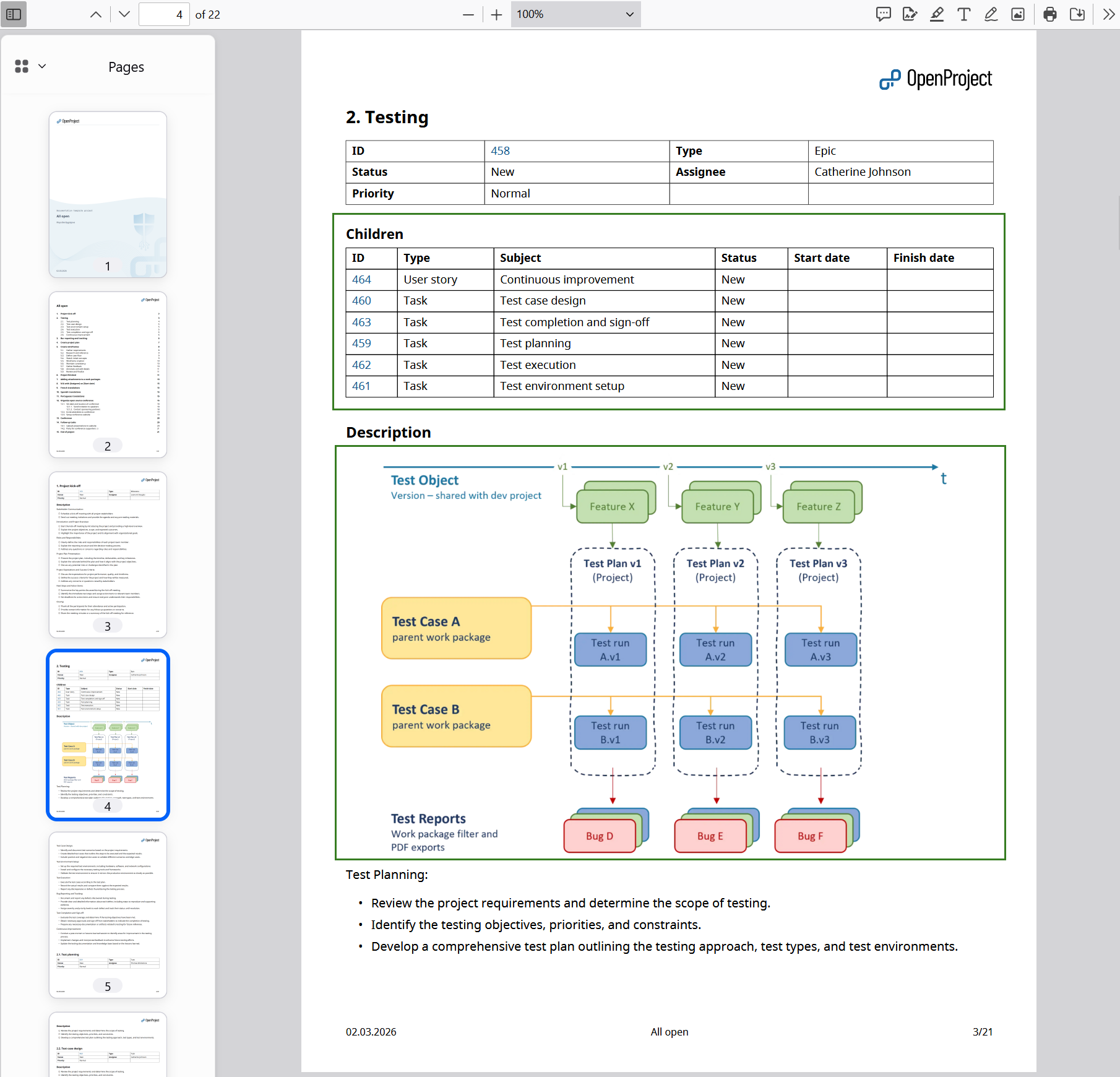Save the document

click(x=1077, y=14)
